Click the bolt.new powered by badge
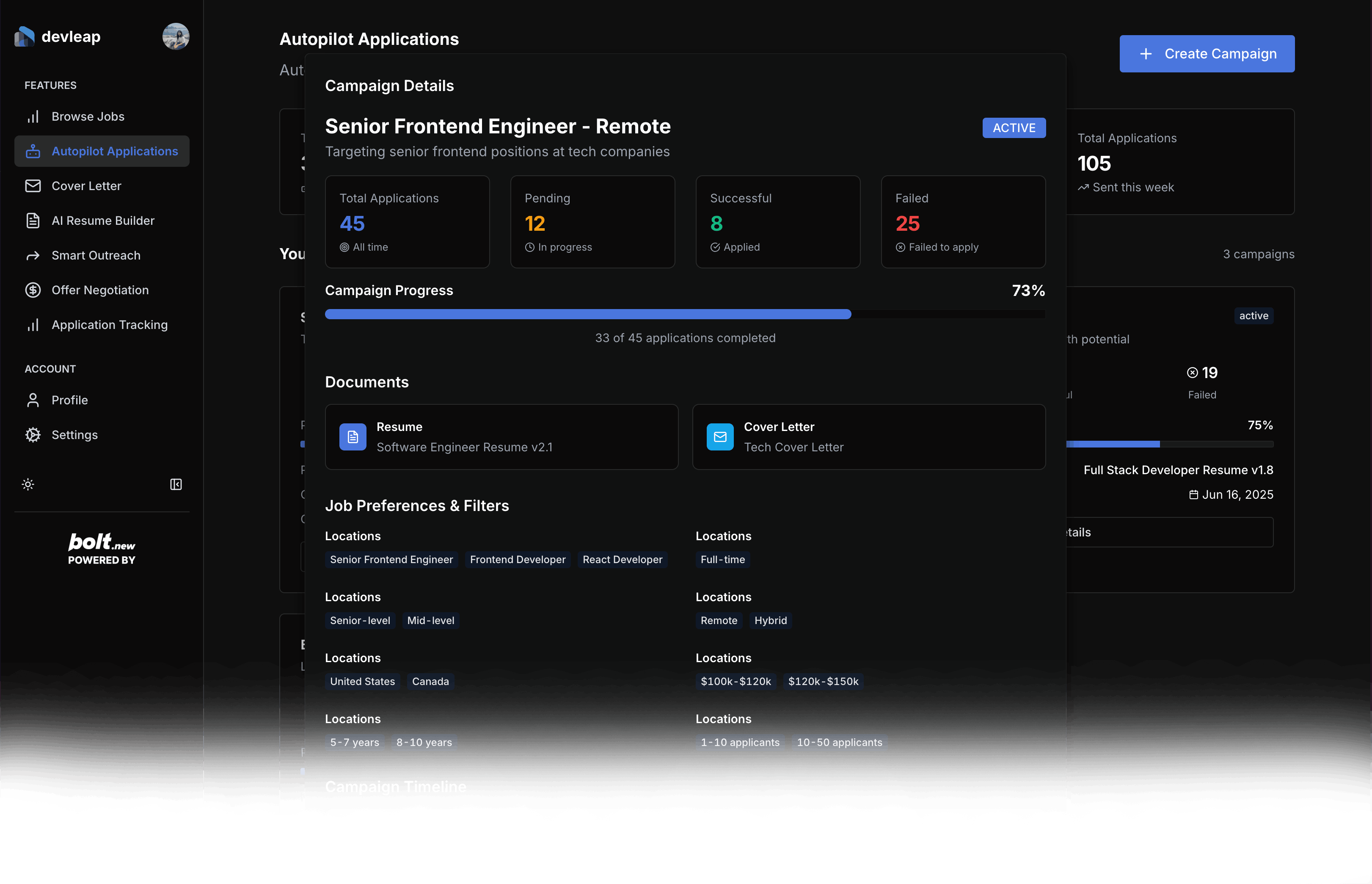 (102, 550)
